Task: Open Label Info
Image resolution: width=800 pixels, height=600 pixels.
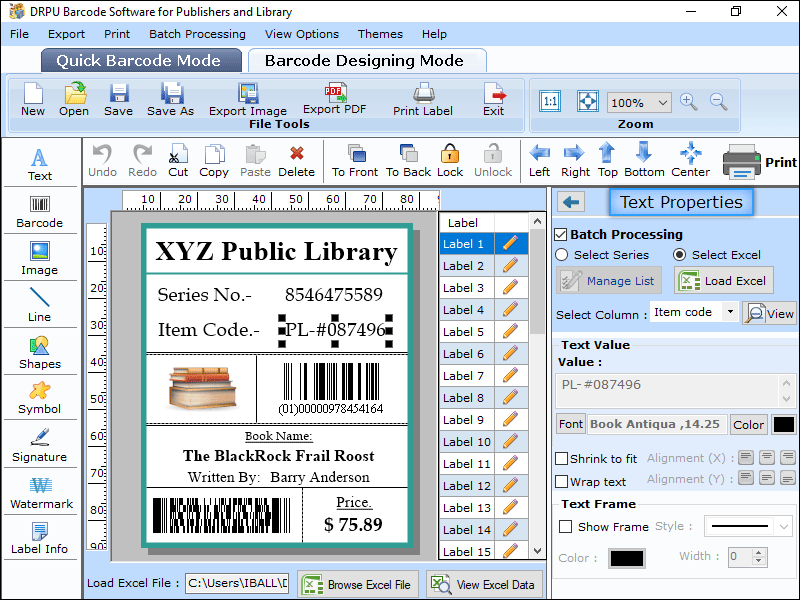Action: [x=40, y=538]
